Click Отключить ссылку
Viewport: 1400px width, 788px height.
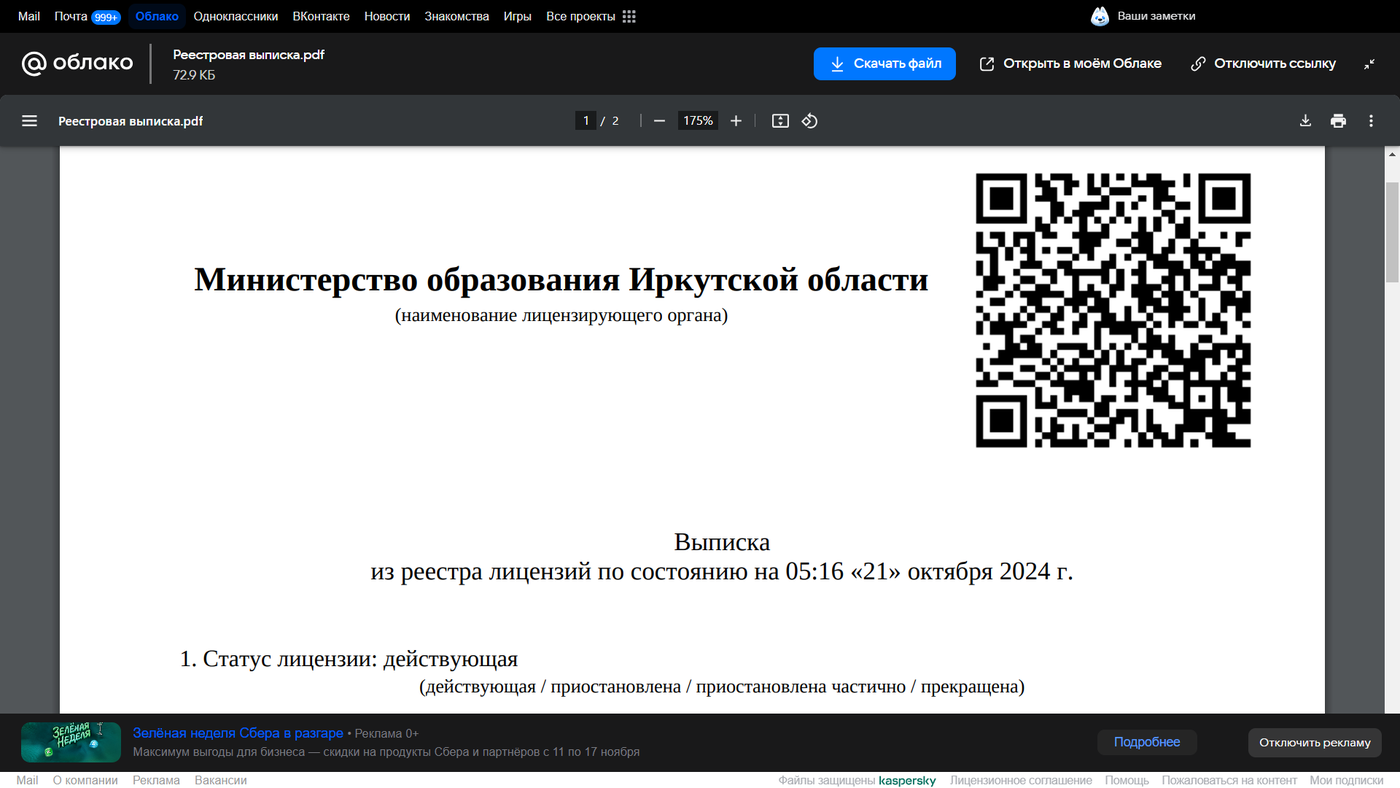tap(1263, 64)
